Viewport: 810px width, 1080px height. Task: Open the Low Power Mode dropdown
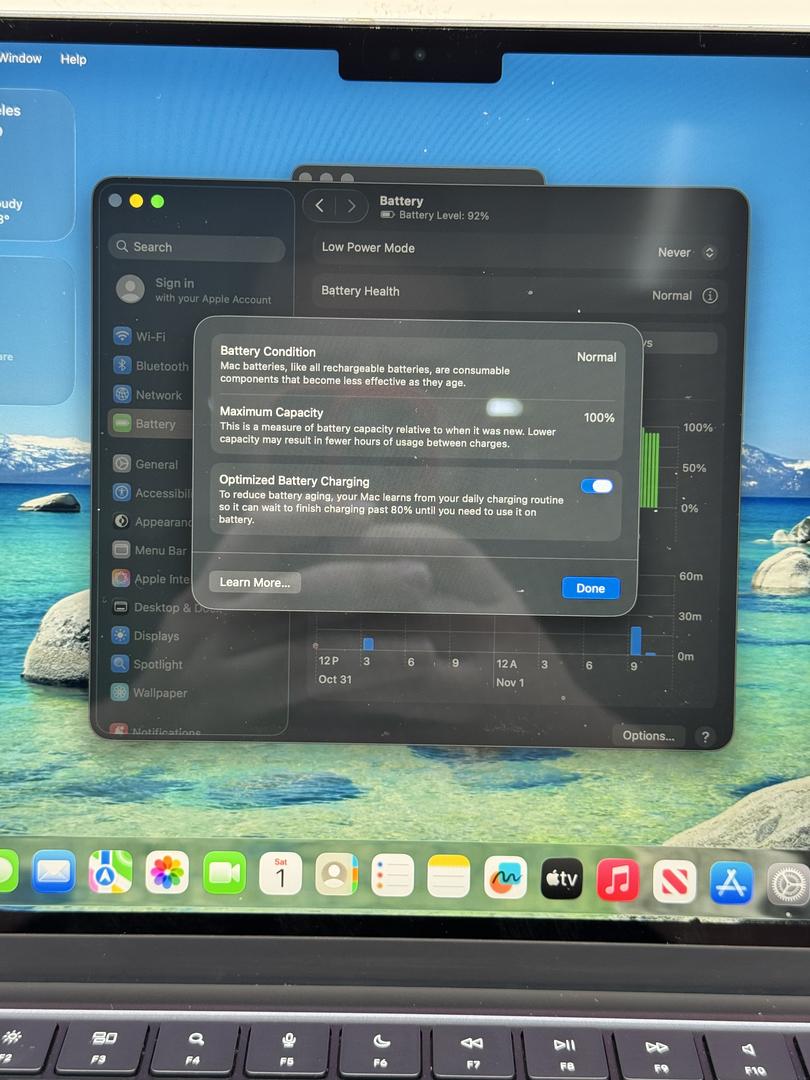687,253
